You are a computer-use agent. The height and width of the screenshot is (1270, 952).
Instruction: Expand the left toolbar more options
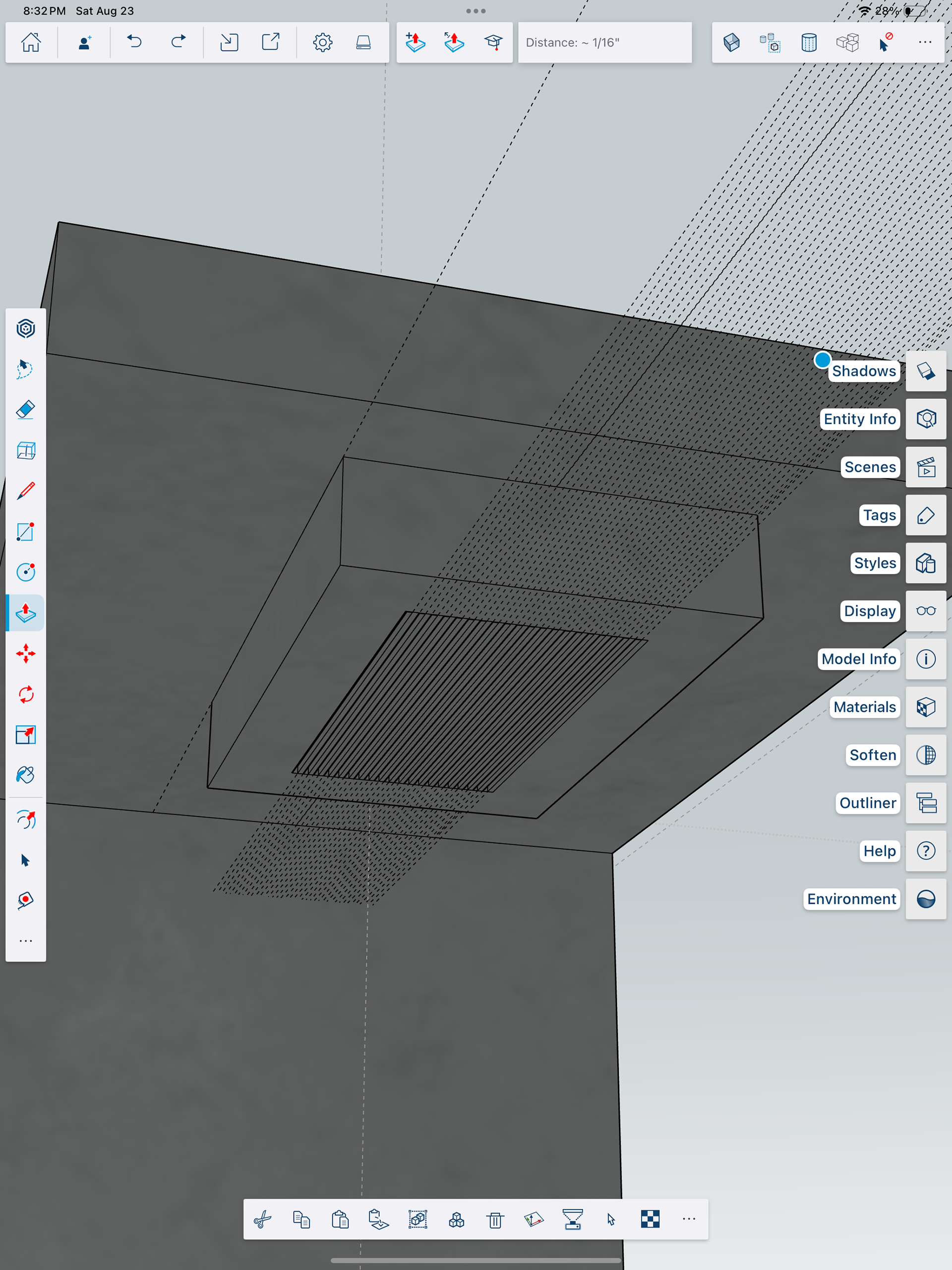(25, 941)
